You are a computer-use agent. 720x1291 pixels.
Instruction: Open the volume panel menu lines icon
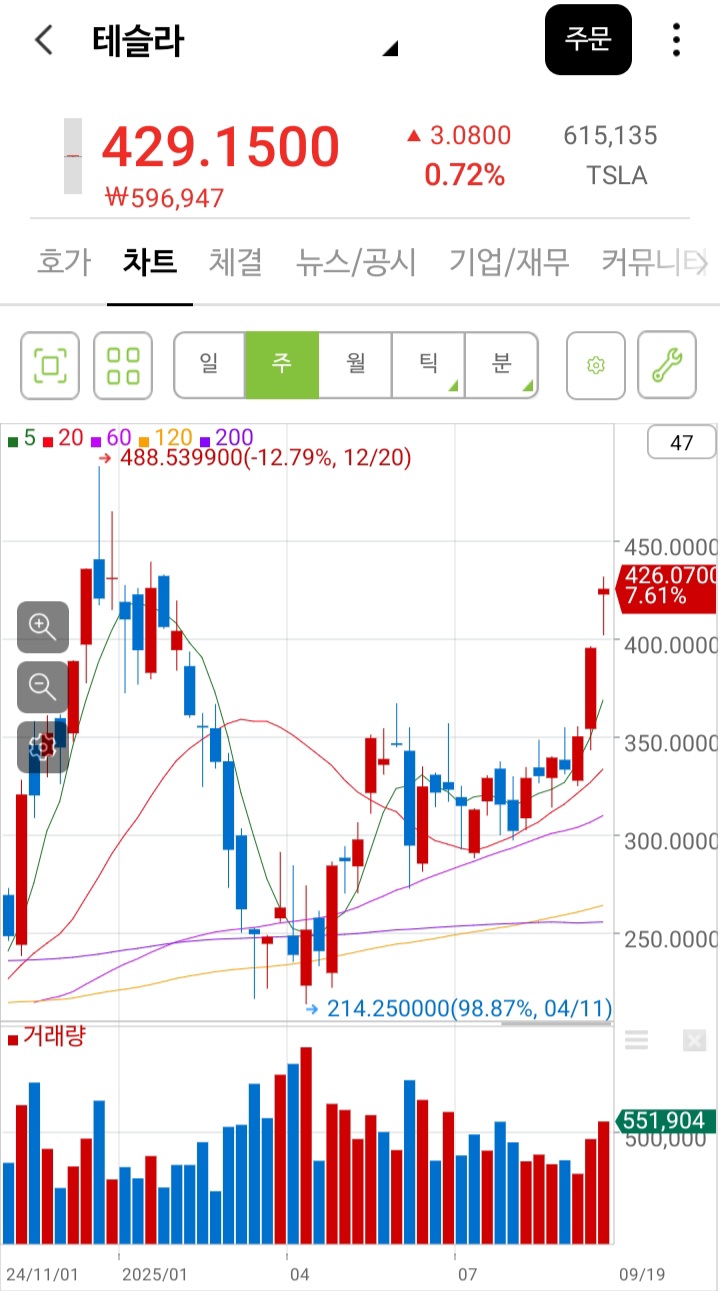click(x=637, y=1041)
